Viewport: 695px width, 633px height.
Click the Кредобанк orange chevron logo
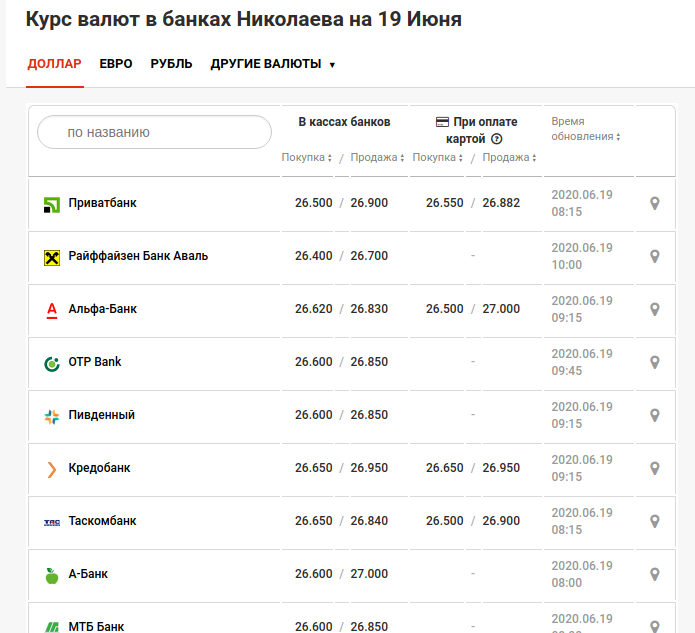pos(52,470)
